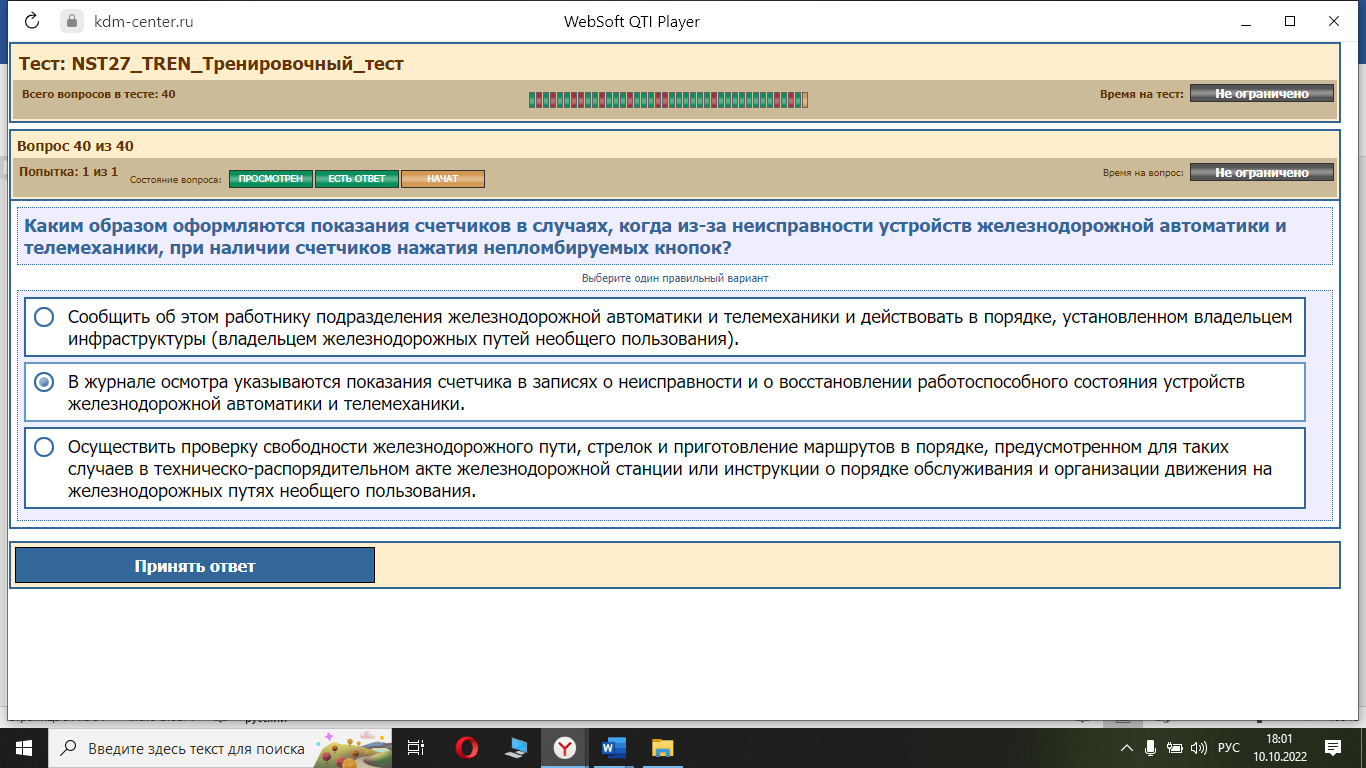Switch to Yandex Browser on the taskbar
Image resolution: width=1366 pixels, height=768 pixels.
565,747
